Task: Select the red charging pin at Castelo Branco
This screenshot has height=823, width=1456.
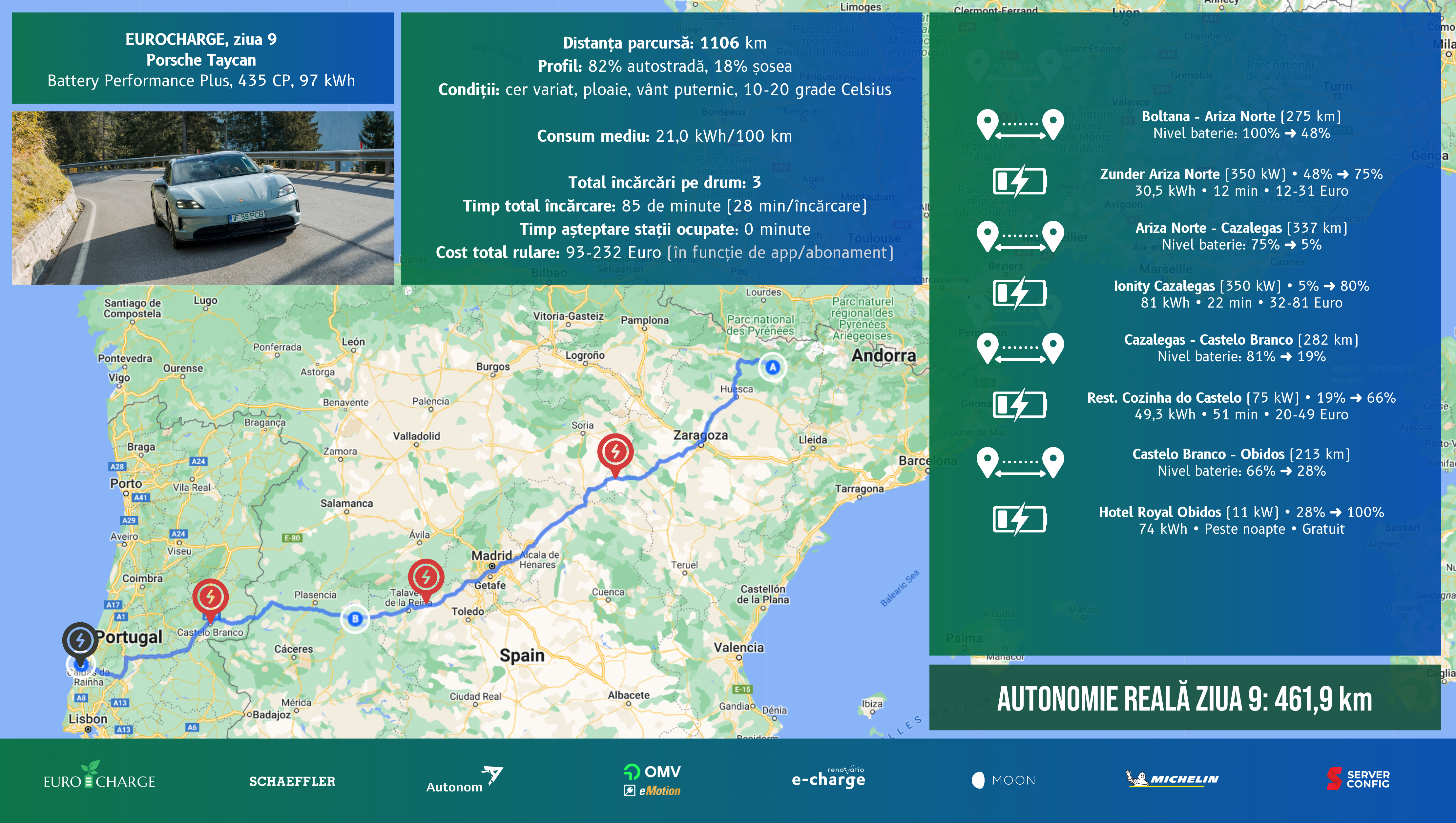Action: [x=210, y=601]
